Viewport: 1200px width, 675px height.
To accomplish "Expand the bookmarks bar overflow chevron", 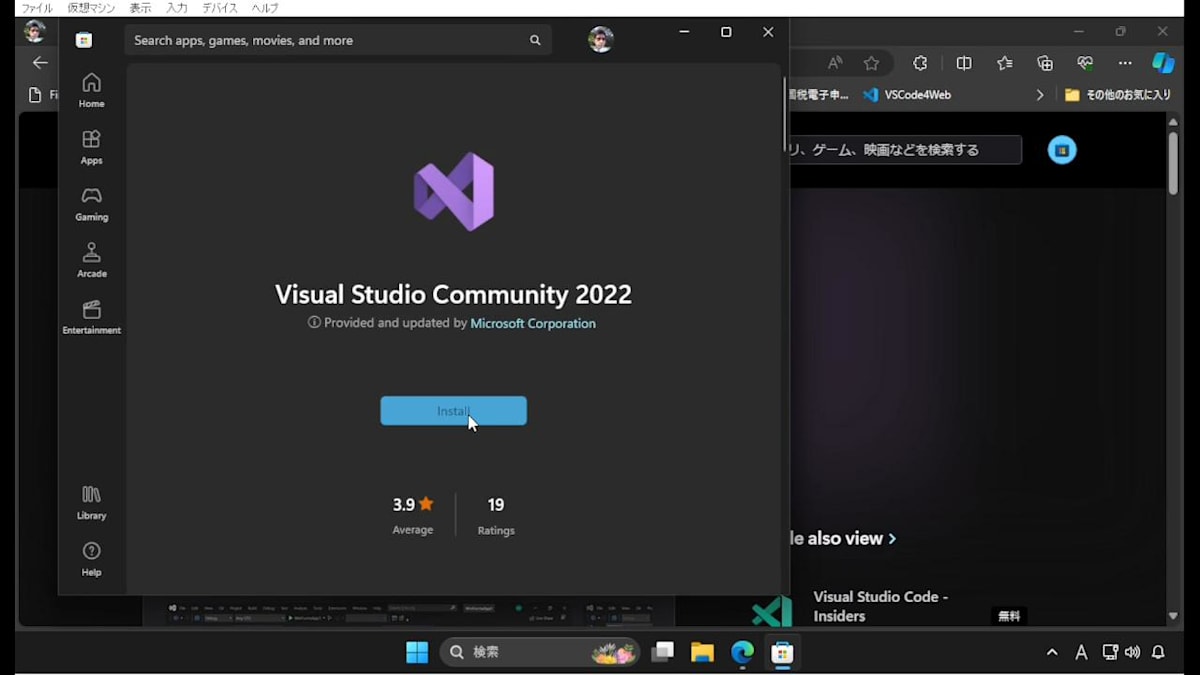I will coord(1040,95).
